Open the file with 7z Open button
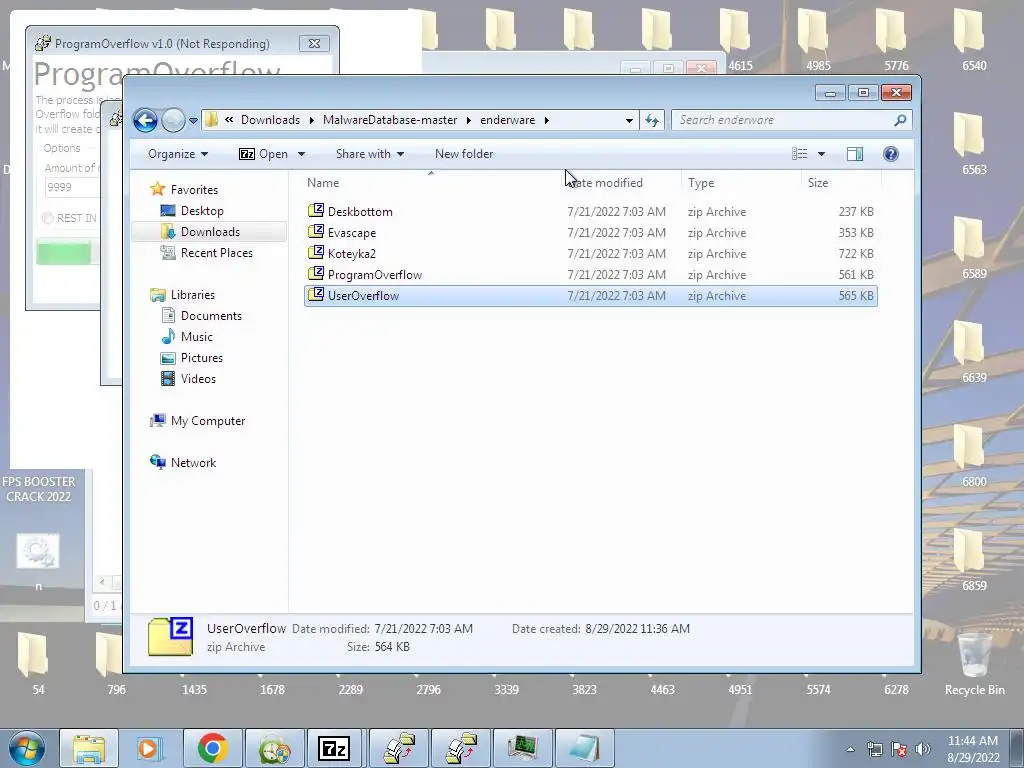This screenshot has width=1024, height=768. point(263,154)
